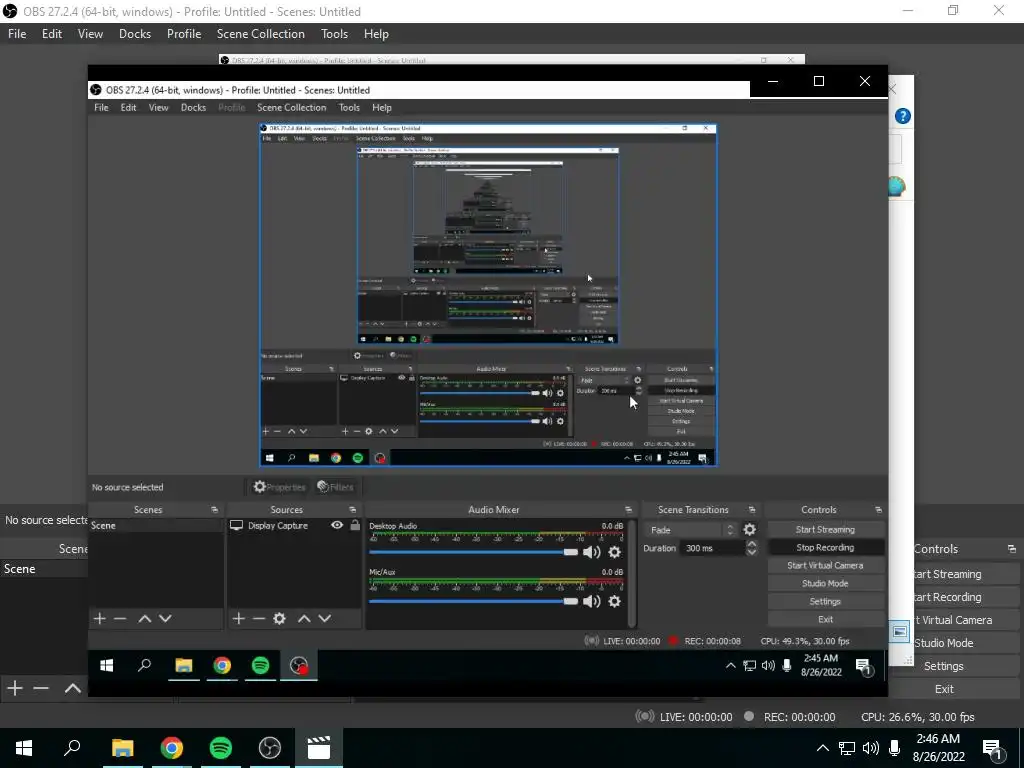Open Movies clapboard app on Windows taskbar
1024x768 pixels.
319,748
